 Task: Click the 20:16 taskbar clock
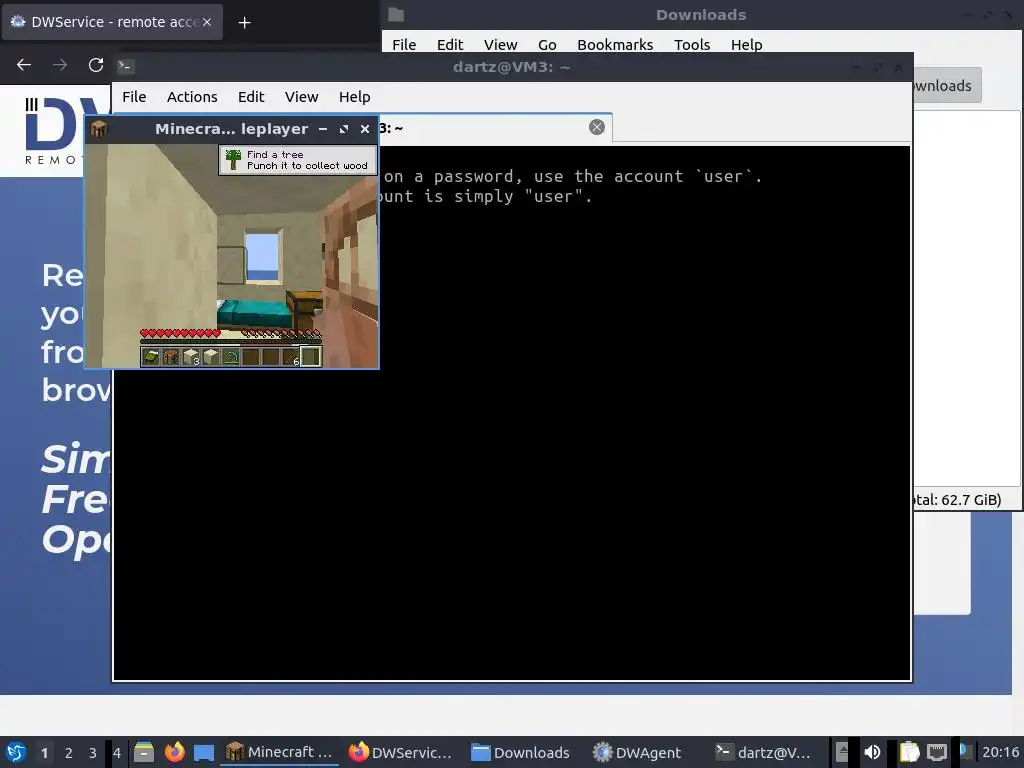coord(1000,752)
